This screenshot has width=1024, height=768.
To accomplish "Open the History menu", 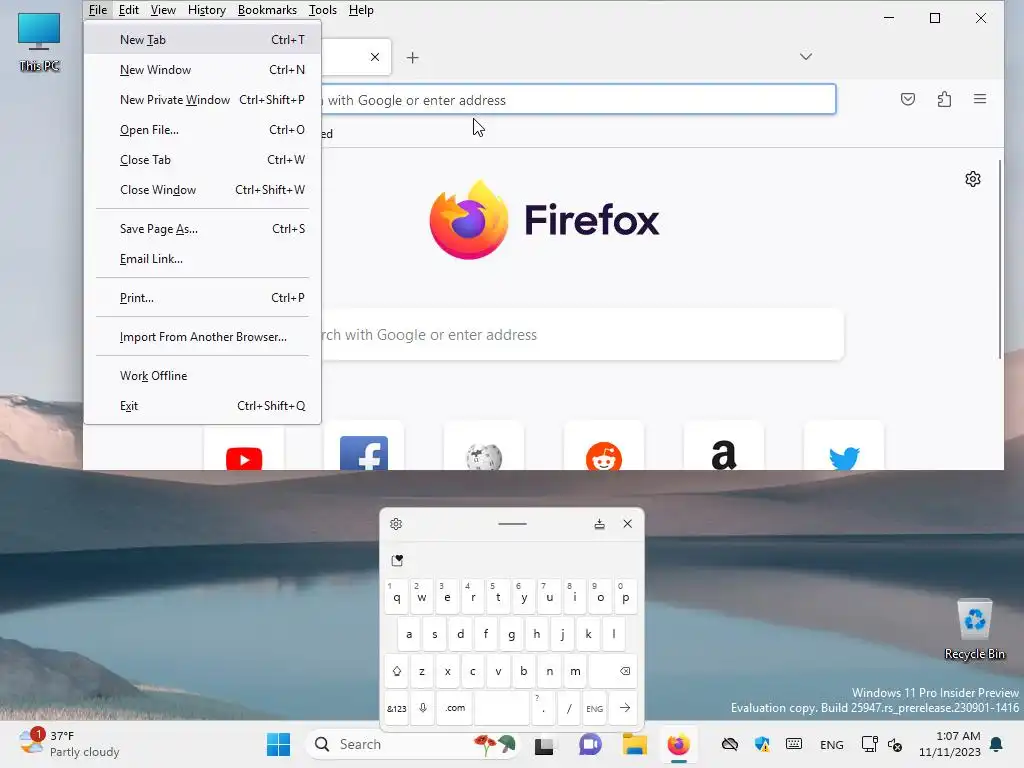I will coord(206,10).
